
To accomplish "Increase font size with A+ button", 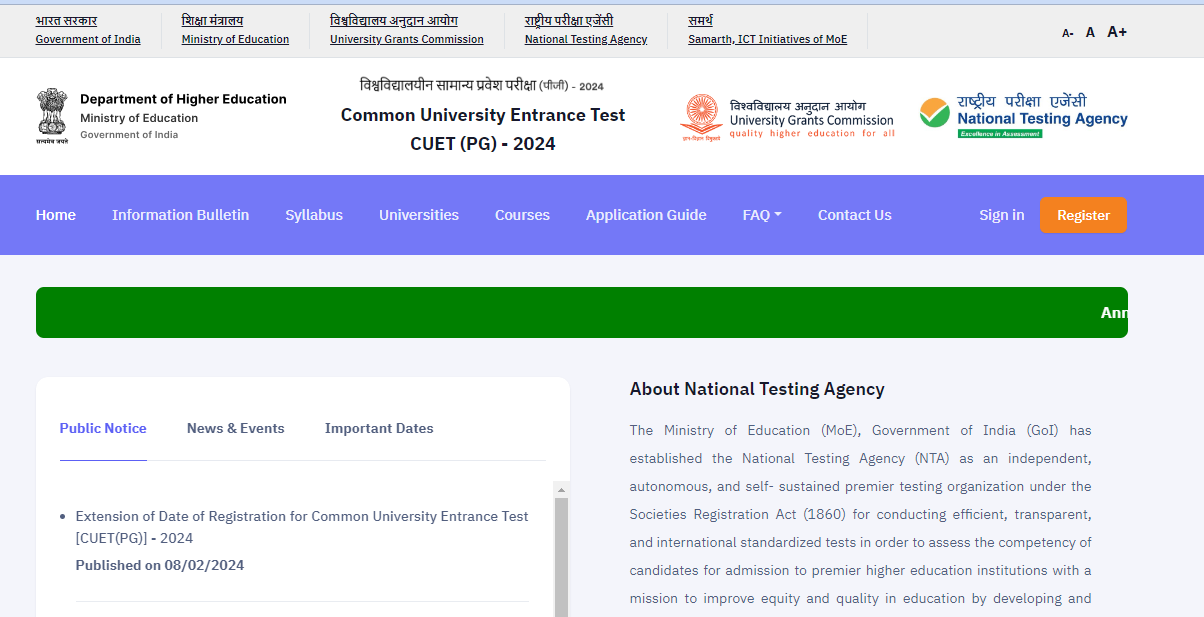I will point(1117,32).
